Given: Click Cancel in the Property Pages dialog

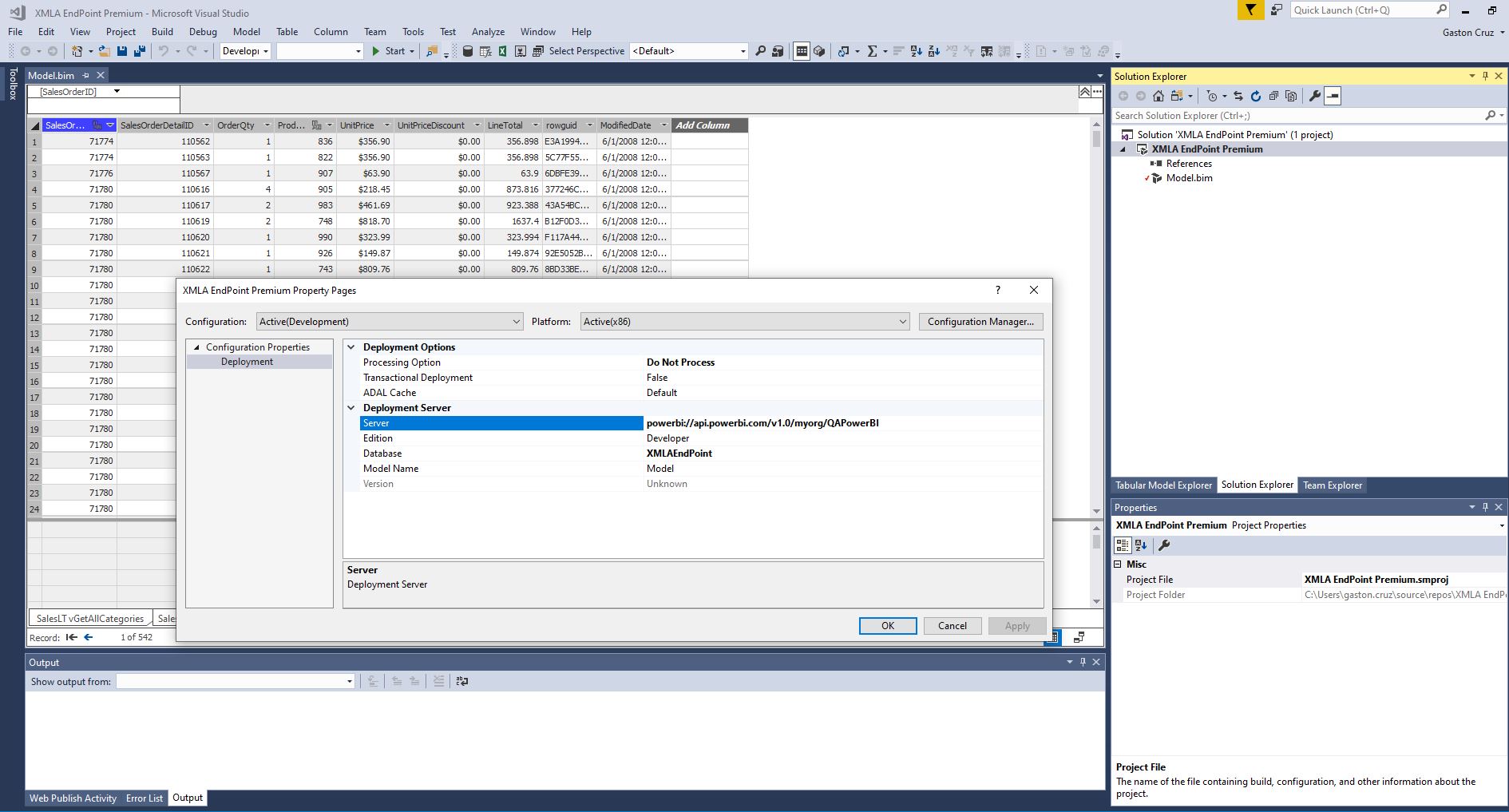Looking at the screenshot, I should [953, 626].
